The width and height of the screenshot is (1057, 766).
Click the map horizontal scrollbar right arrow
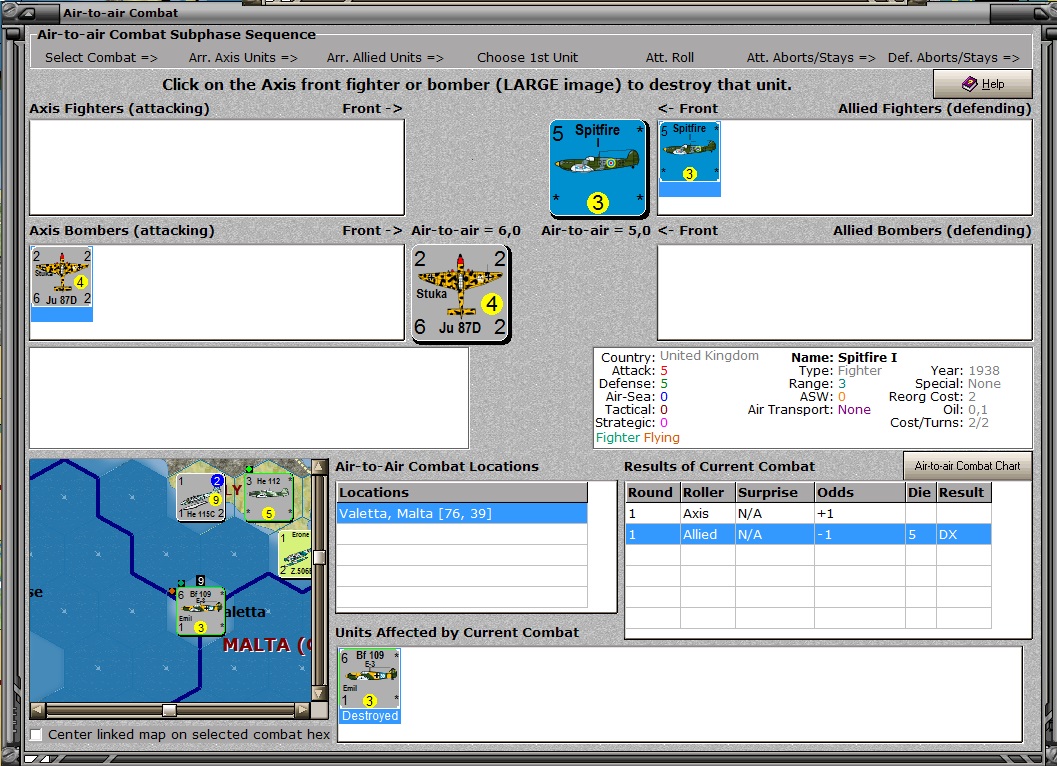coord(303,709)
